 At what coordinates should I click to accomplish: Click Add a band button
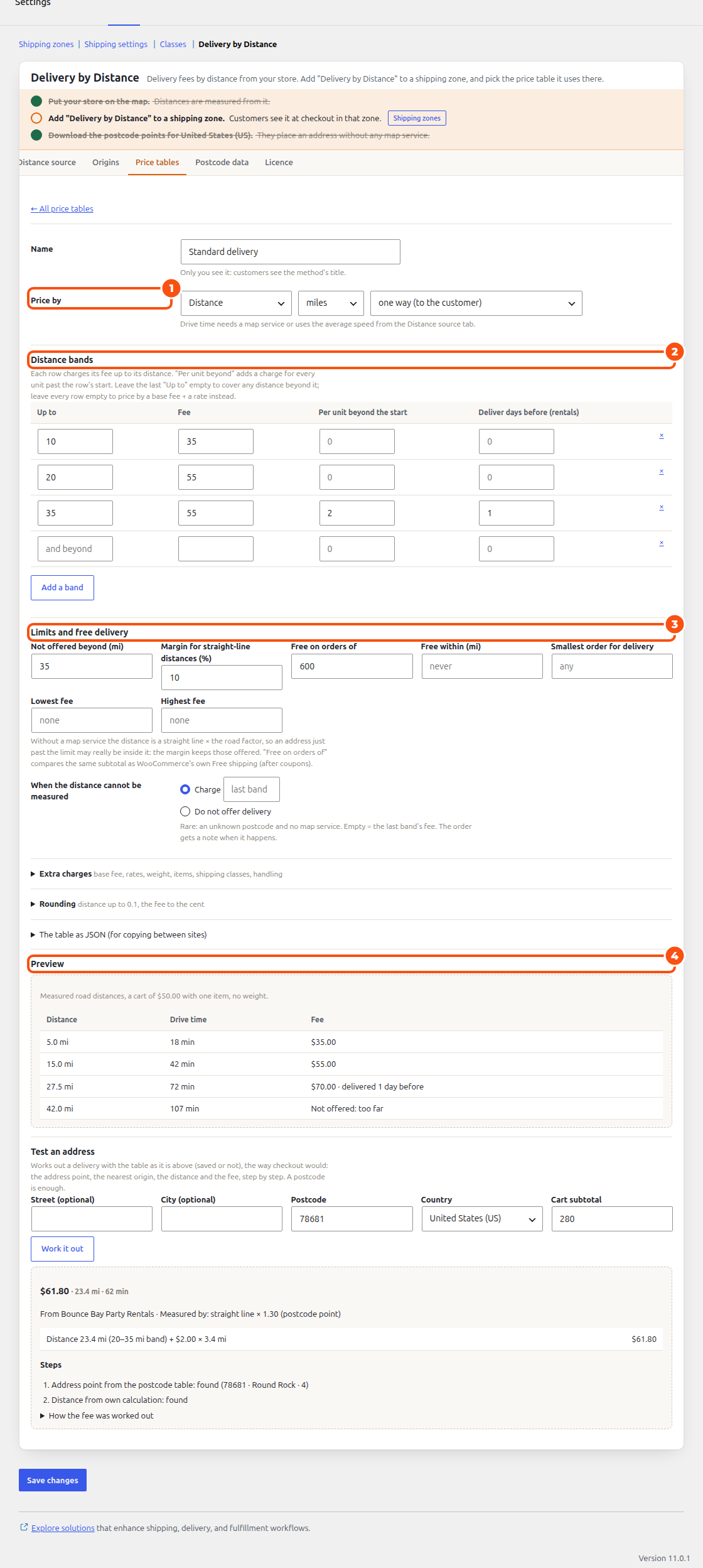pos(62,588)
